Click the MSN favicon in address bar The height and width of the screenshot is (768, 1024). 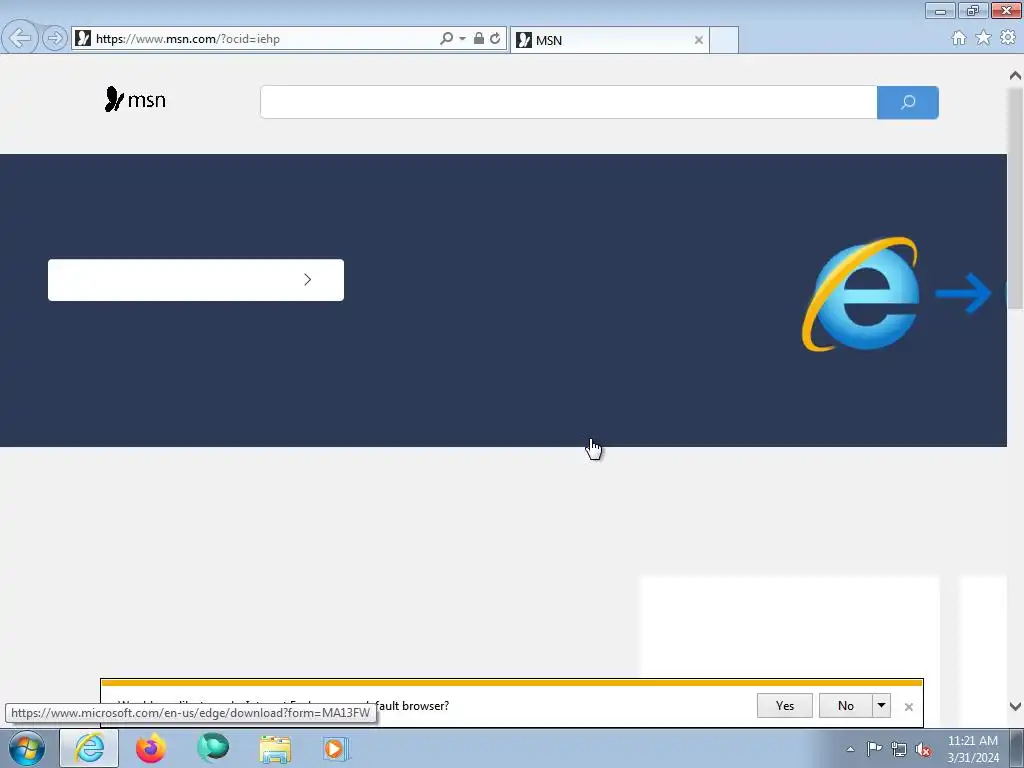point(83,39)
